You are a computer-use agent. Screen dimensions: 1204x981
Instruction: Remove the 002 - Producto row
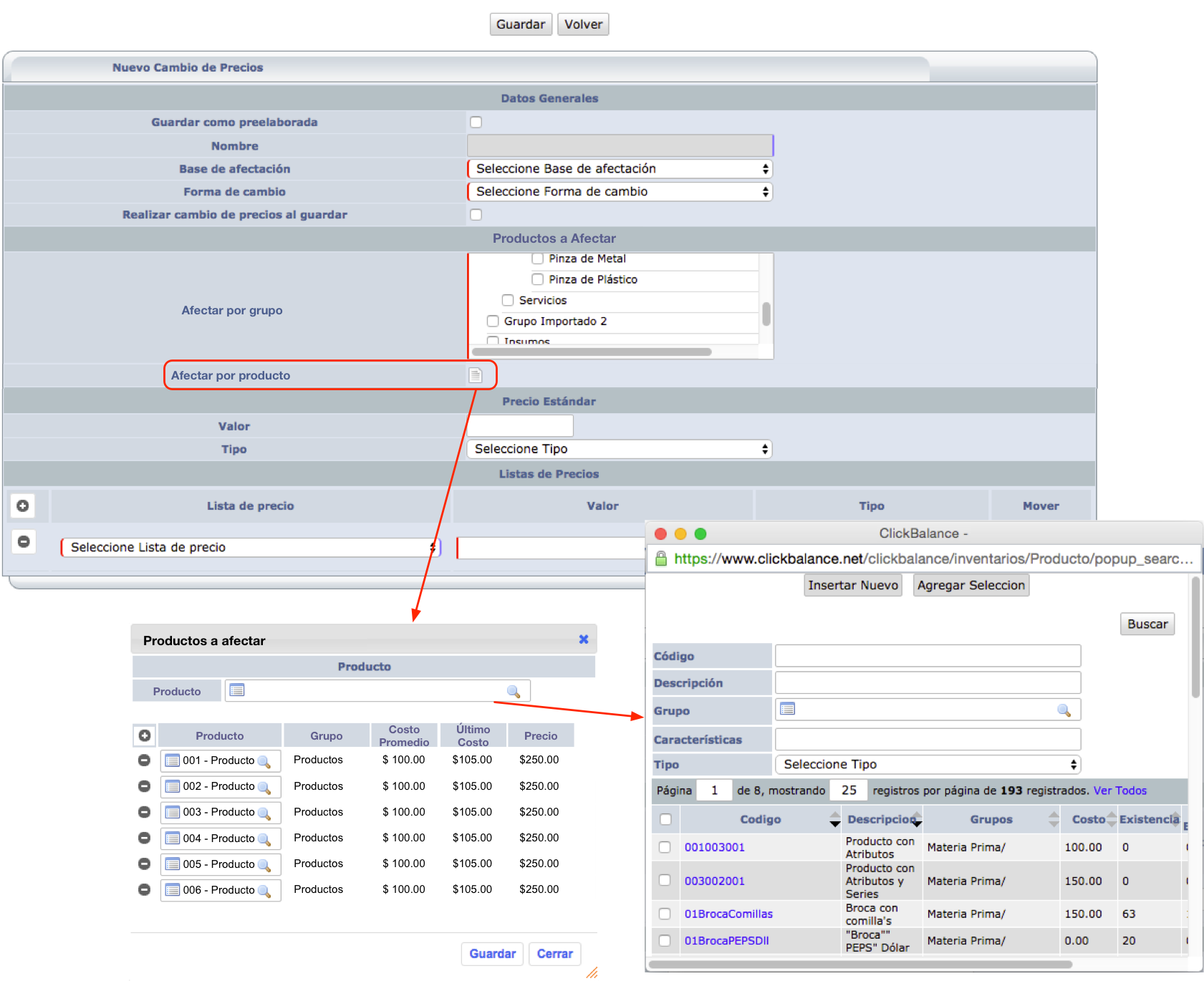pos(144,786)
